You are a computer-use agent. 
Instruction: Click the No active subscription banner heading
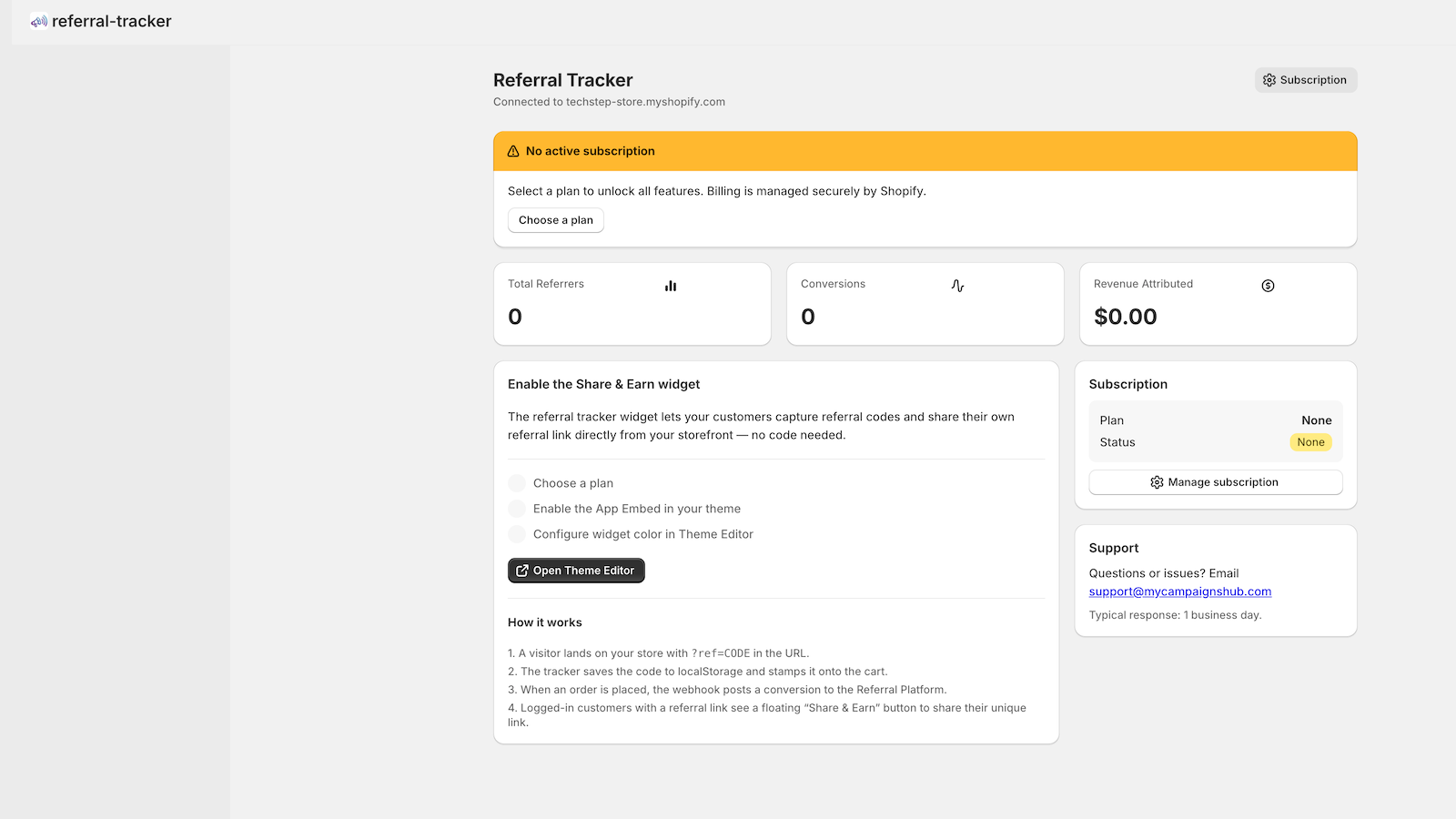tap(591, 151)
